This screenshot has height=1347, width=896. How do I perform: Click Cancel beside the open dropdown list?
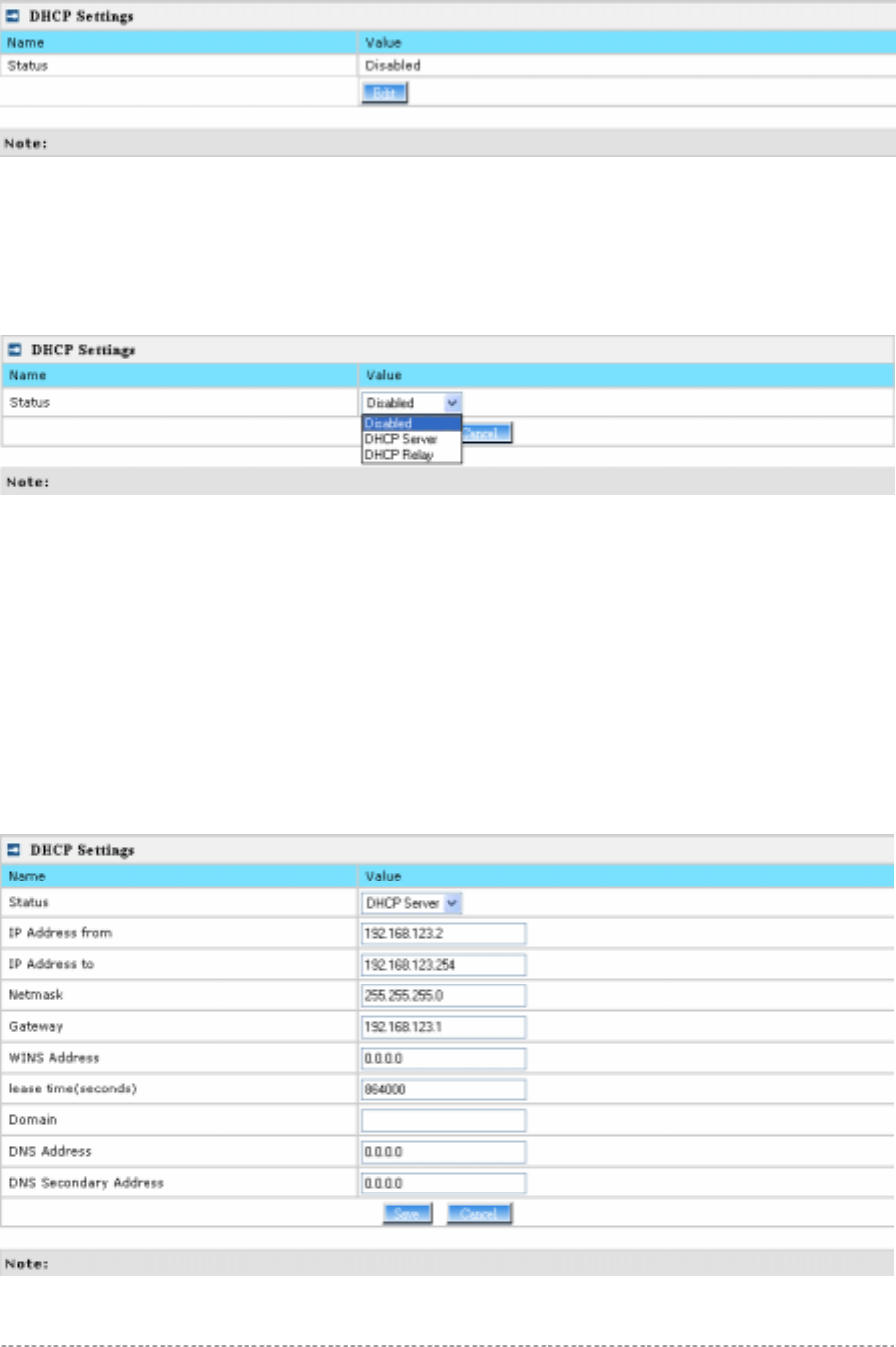[486, 433]
